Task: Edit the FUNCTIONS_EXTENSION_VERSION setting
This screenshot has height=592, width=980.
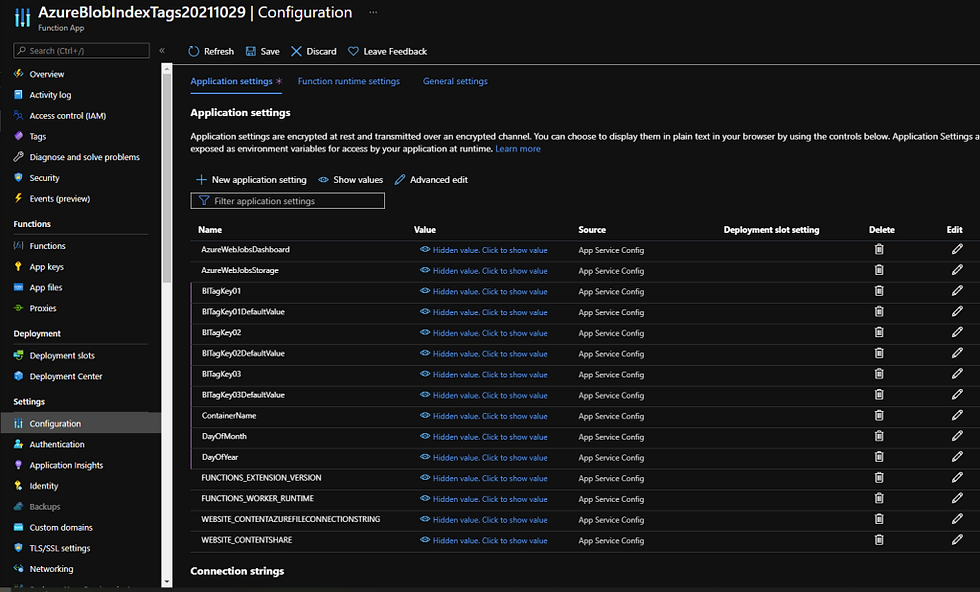Action: coord(957,478)
